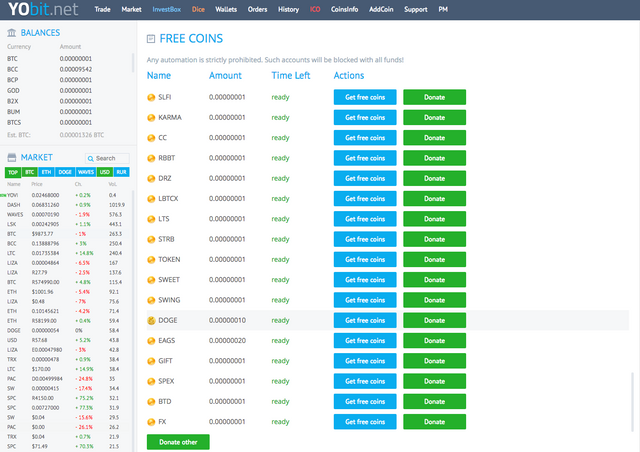The height and width of the screenshot is (452, 640).
Task: Click the GIFT coin icon
Action: 151,361
